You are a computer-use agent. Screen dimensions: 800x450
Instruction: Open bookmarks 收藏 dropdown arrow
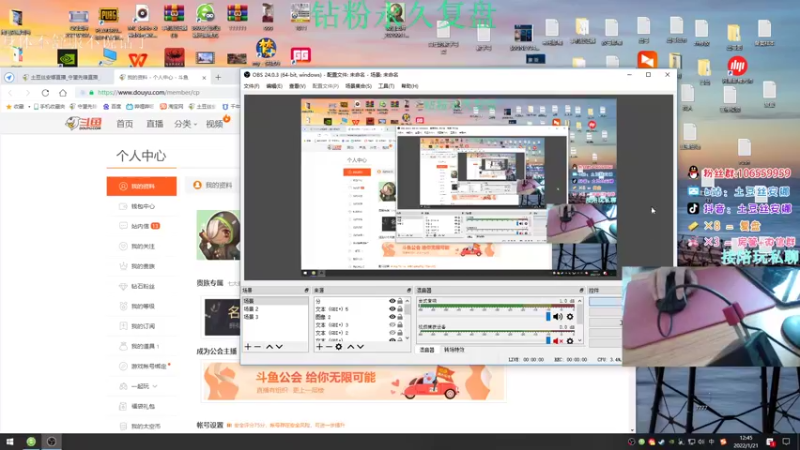(29, 107)
